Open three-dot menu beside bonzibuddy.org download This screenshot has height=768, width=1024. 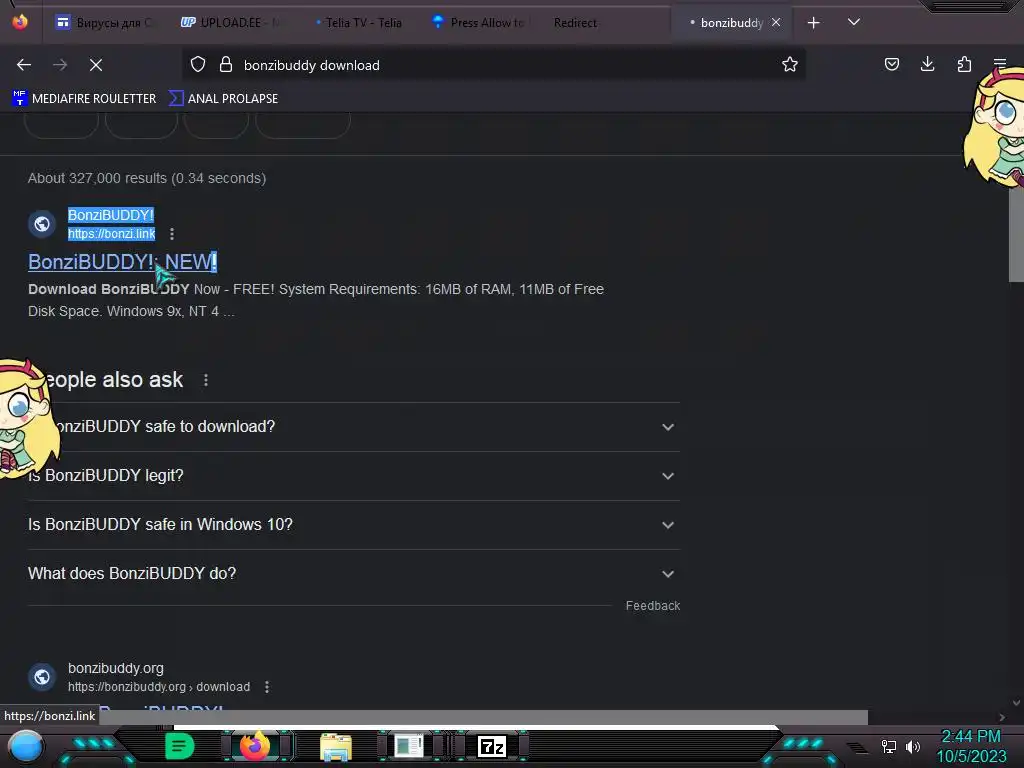pyautogui.click(x=266, y=687)
